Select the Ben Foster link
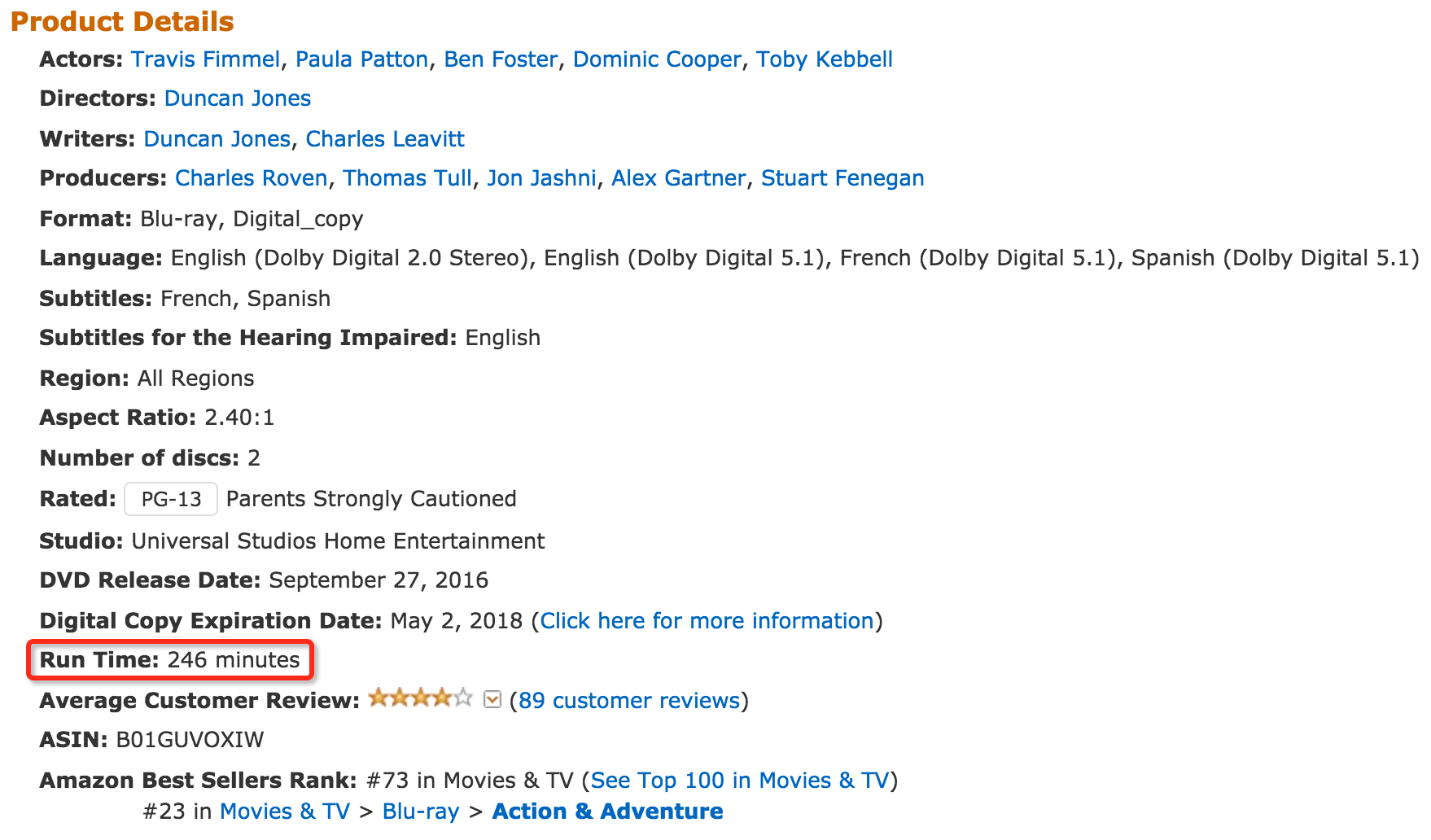1431x840 pixels. coord(501,59)
